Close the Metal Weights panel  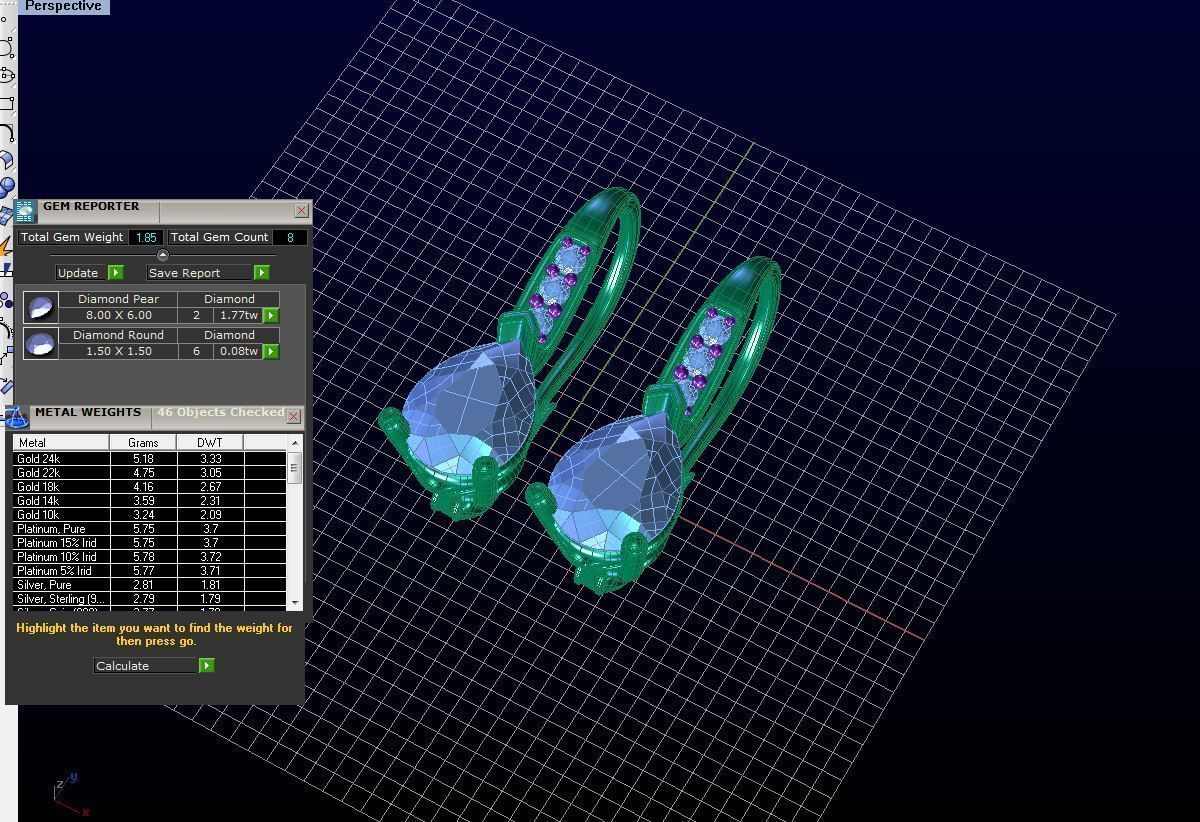click(293, 416)
